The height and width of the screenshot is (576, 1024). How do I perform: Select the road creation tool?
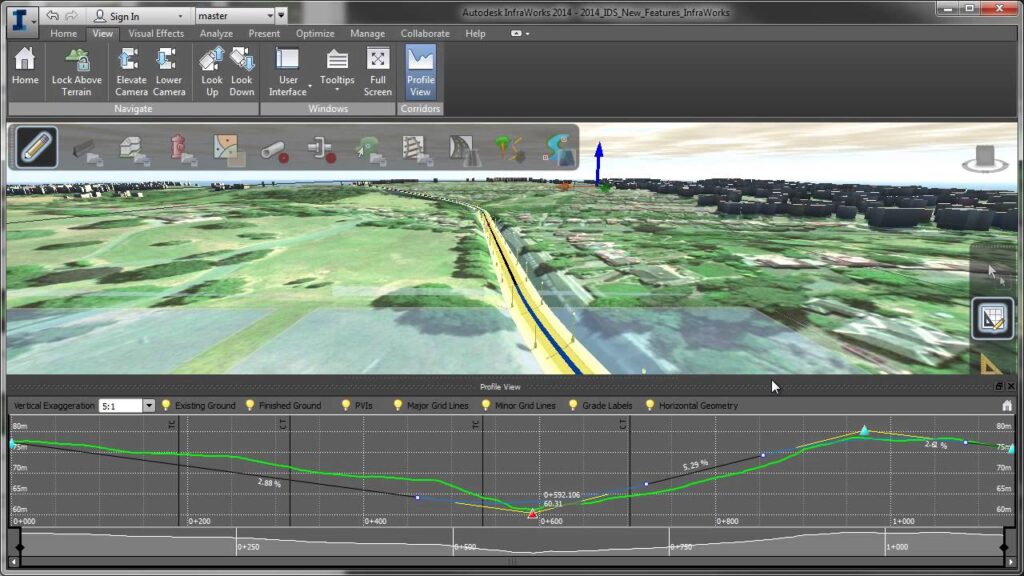coord(464,149)
